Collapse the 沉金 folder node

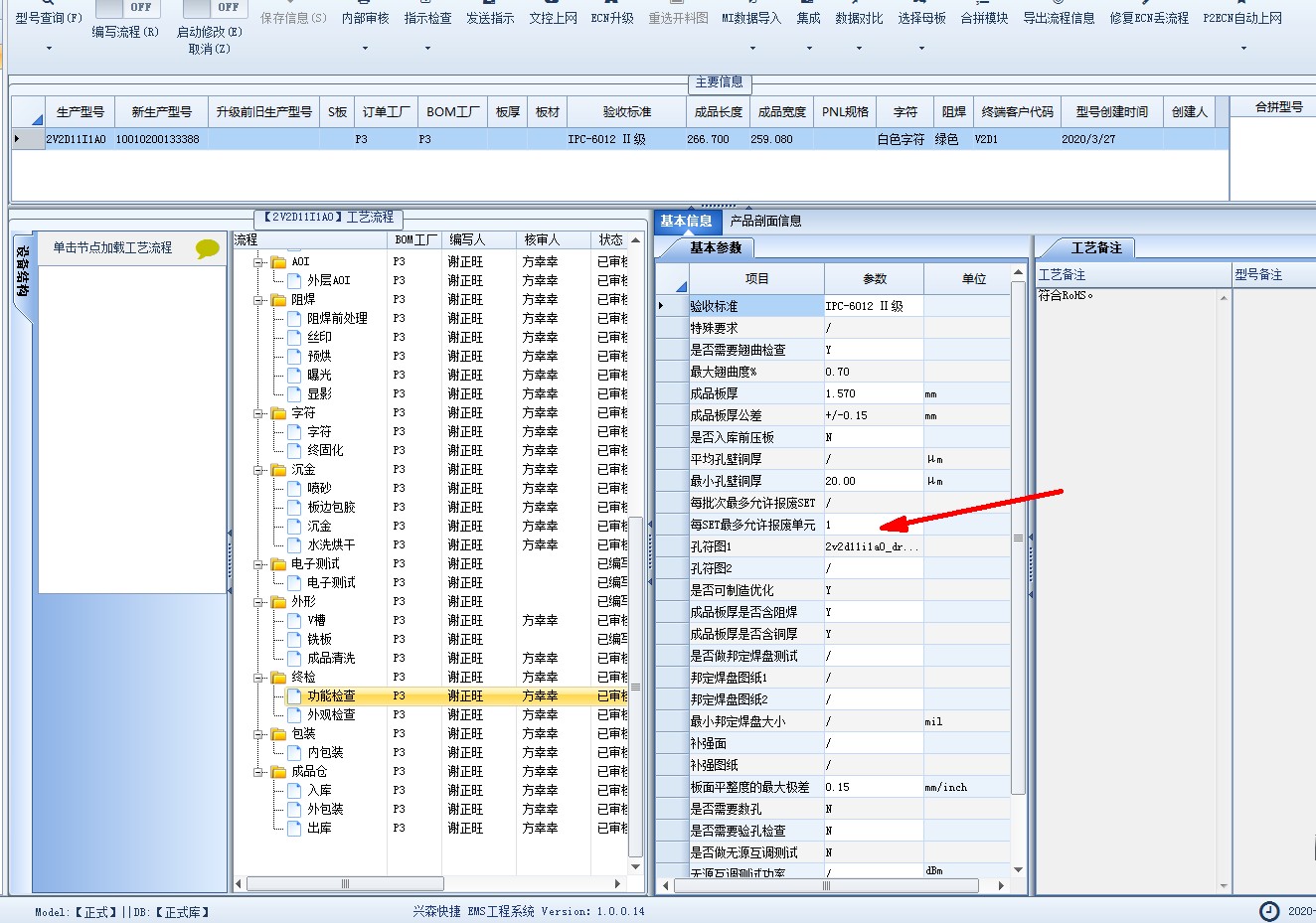coord(257,470)
